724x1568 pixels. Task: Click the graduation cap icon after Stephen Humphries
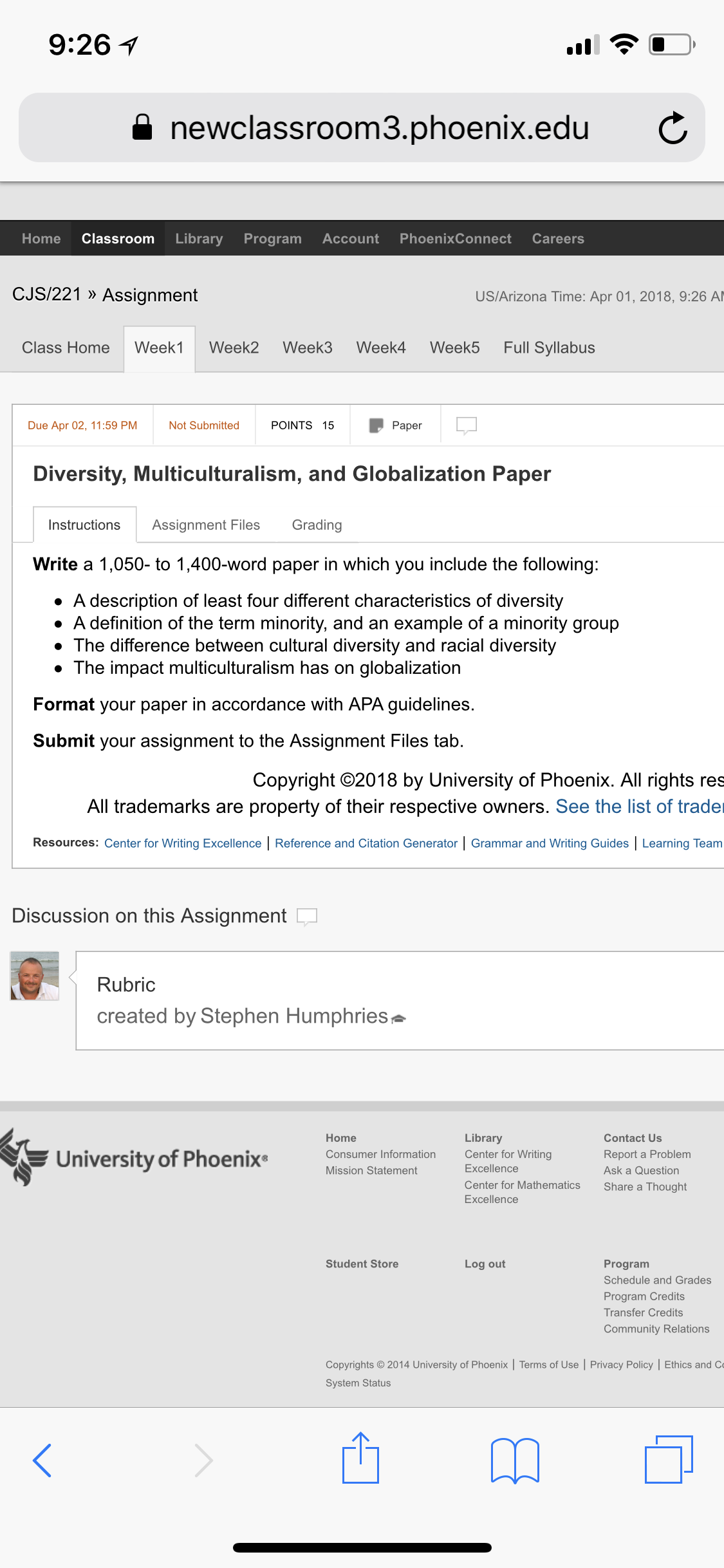[398, 1018]
